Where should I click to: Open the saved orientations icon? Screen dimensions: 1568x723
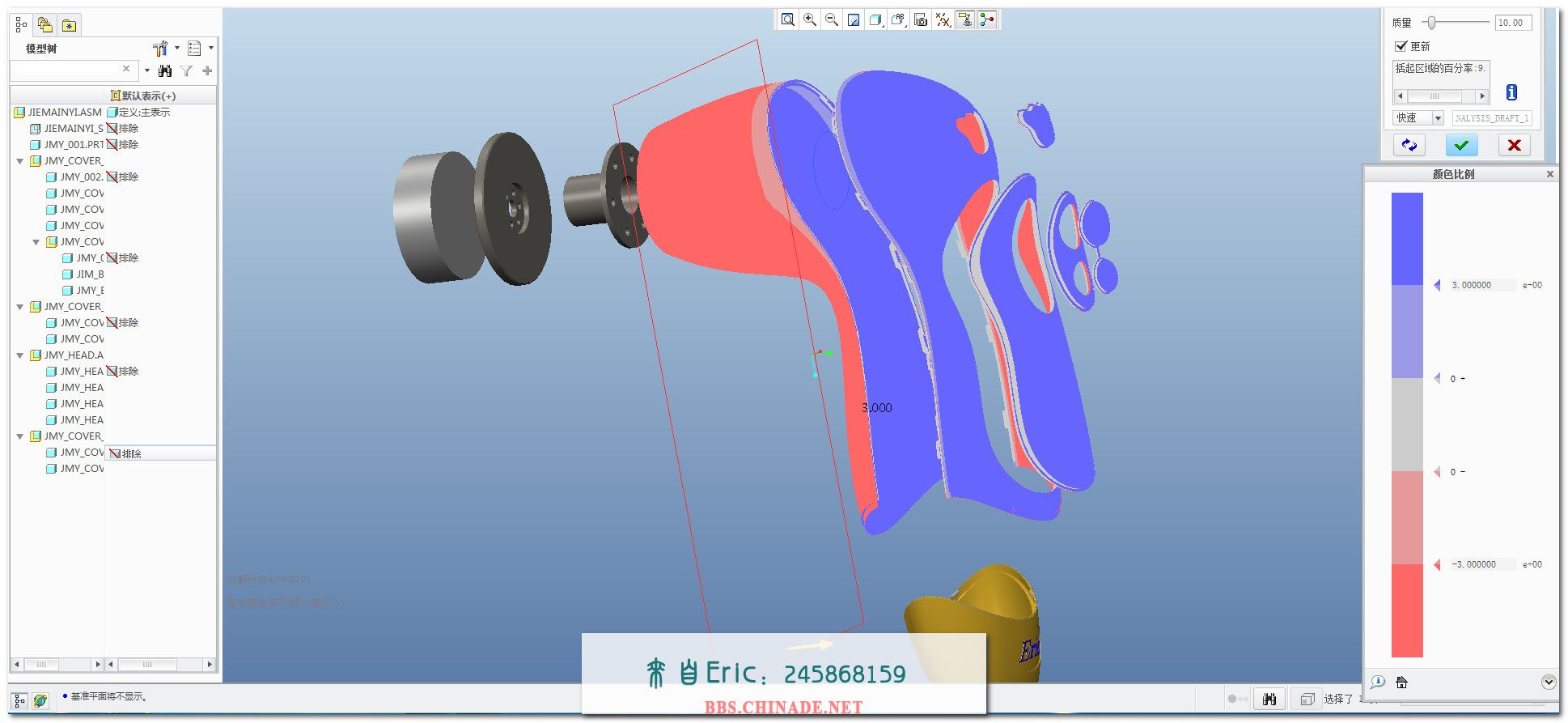898,20
